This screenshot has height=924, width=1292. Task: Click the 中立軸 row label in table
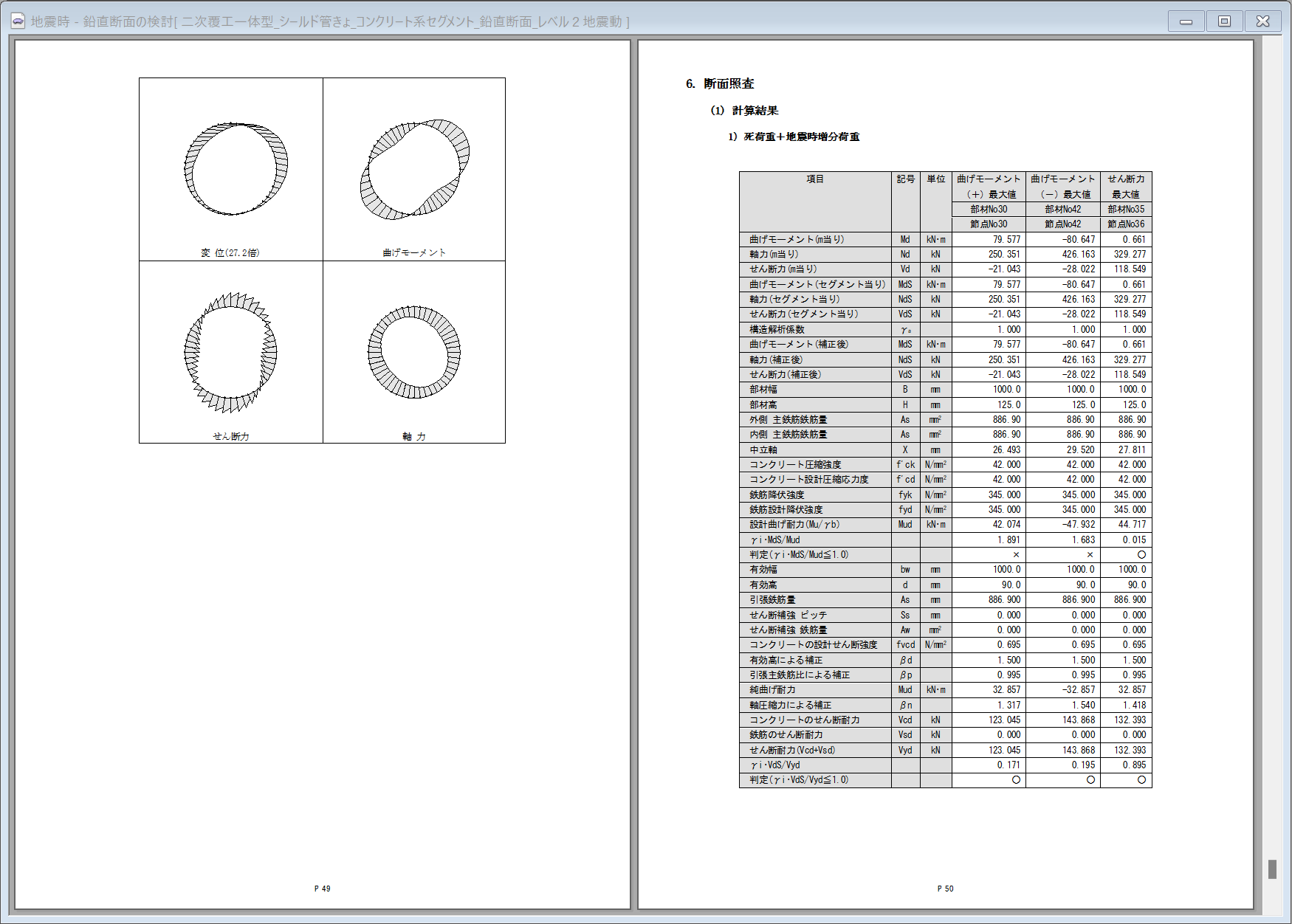[763, 449]
